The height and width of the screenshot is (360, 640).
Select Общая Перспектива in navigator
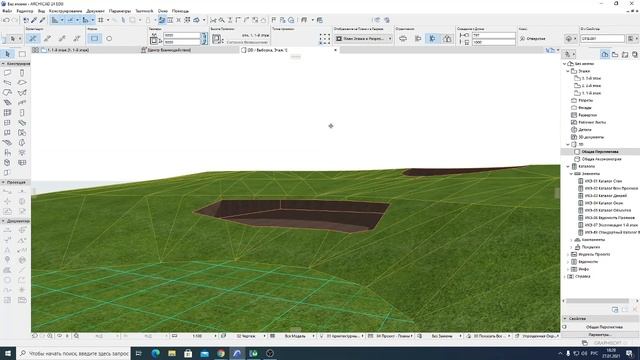point(600,152)
